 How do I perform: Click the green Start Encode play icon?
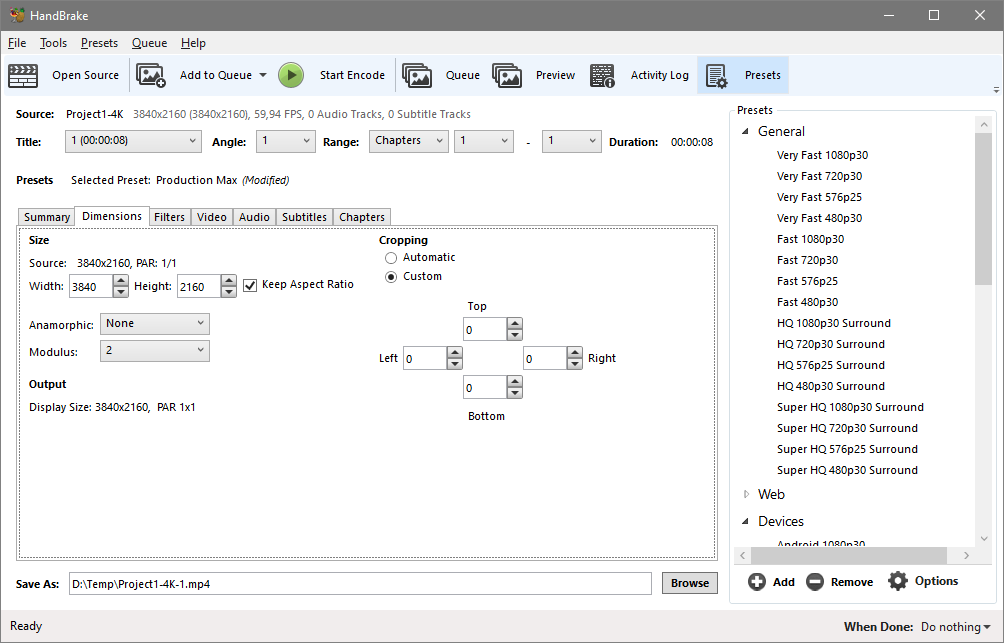coord(291,75)
